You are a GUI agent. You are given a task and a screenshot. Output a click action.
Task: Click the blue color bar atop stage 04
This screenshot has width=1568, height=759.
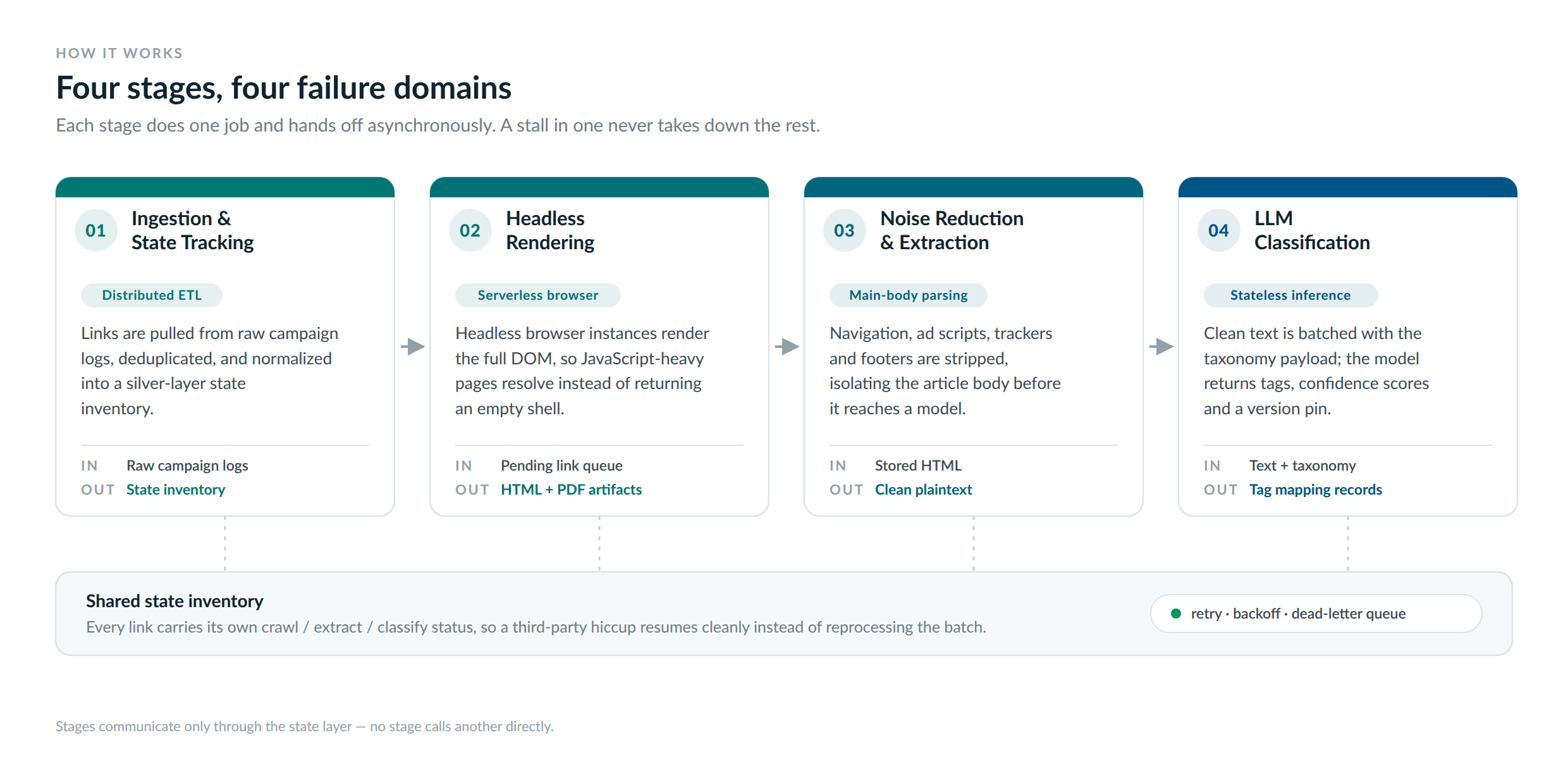[1348, 187]
